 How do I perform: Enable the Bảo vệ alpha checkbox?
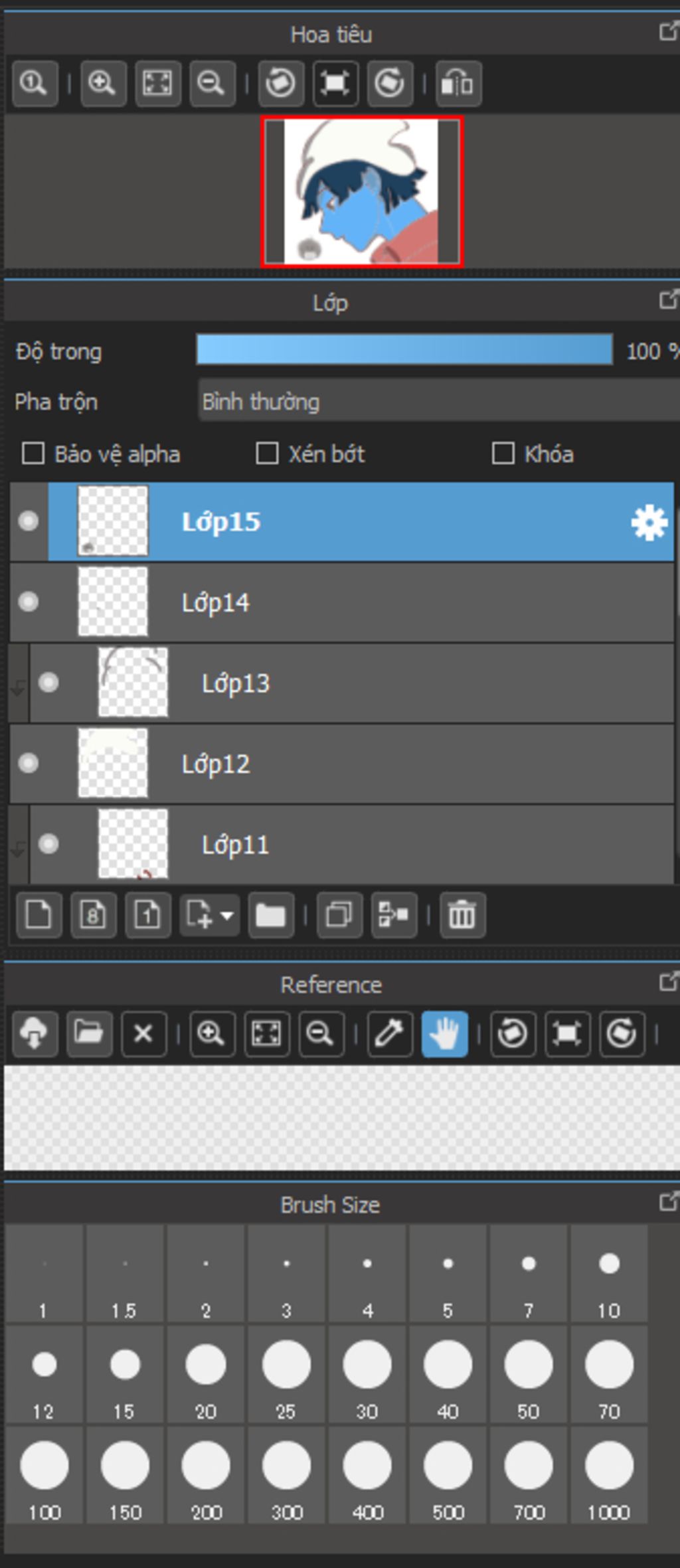point(33,454)
